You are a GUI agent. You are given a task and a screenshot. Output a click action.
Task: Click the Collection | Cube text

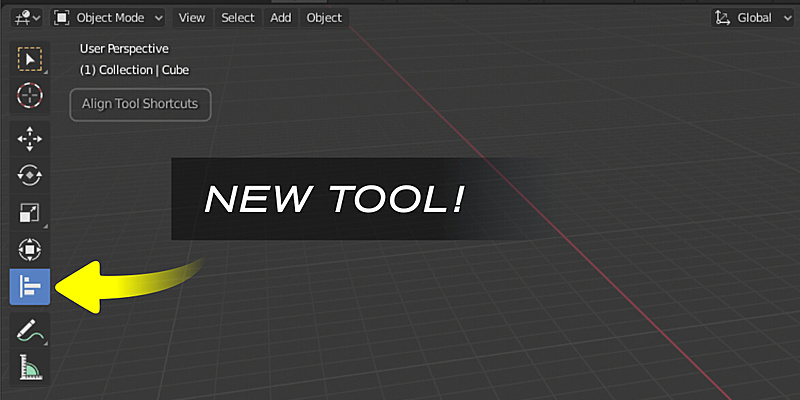point(134,70)
